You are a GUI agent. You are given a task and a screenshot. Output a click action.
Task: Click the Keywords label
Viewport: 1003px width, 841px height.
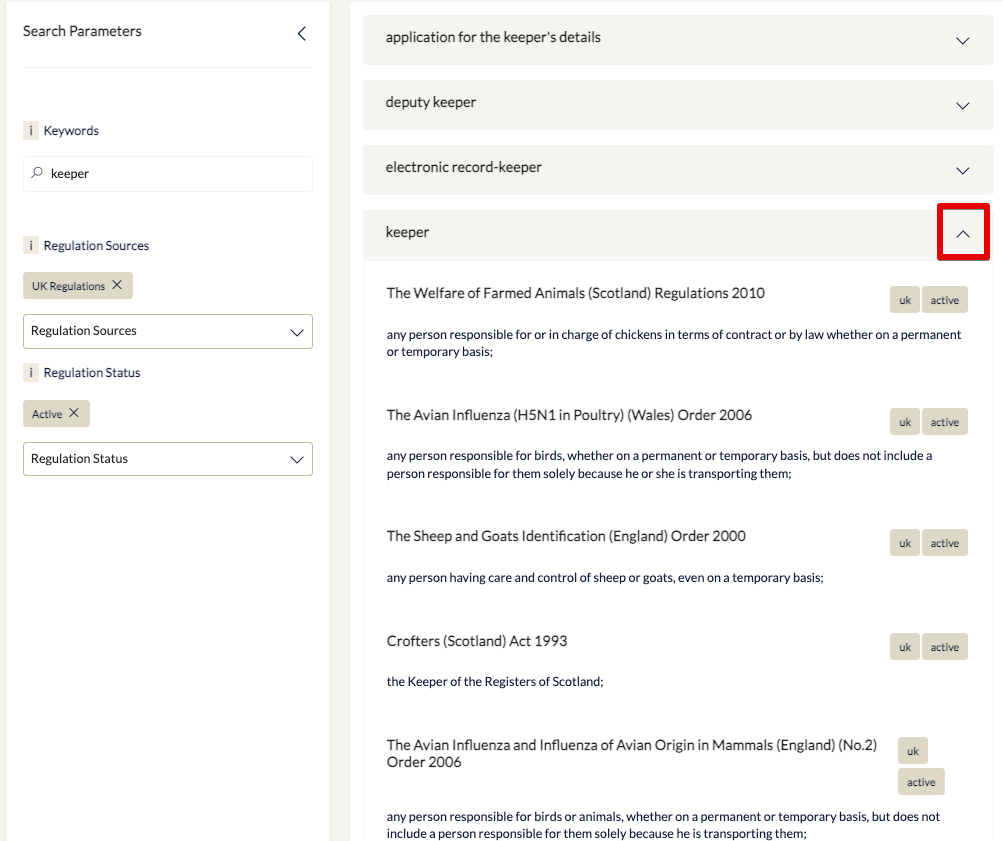coord(71,130)
